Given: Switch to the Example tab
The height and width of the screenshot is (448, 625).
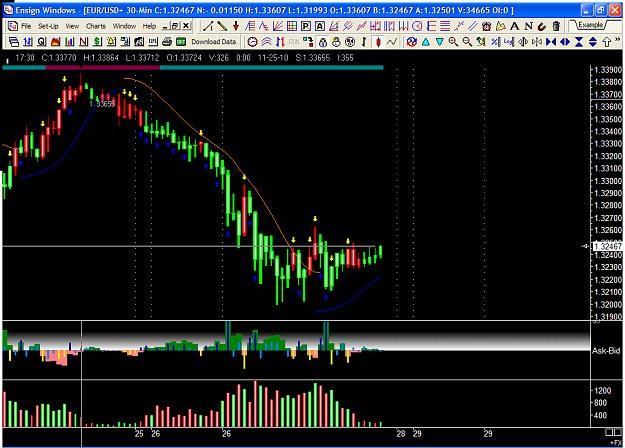Looking at the screenshot, I should [x=590, y=25].
